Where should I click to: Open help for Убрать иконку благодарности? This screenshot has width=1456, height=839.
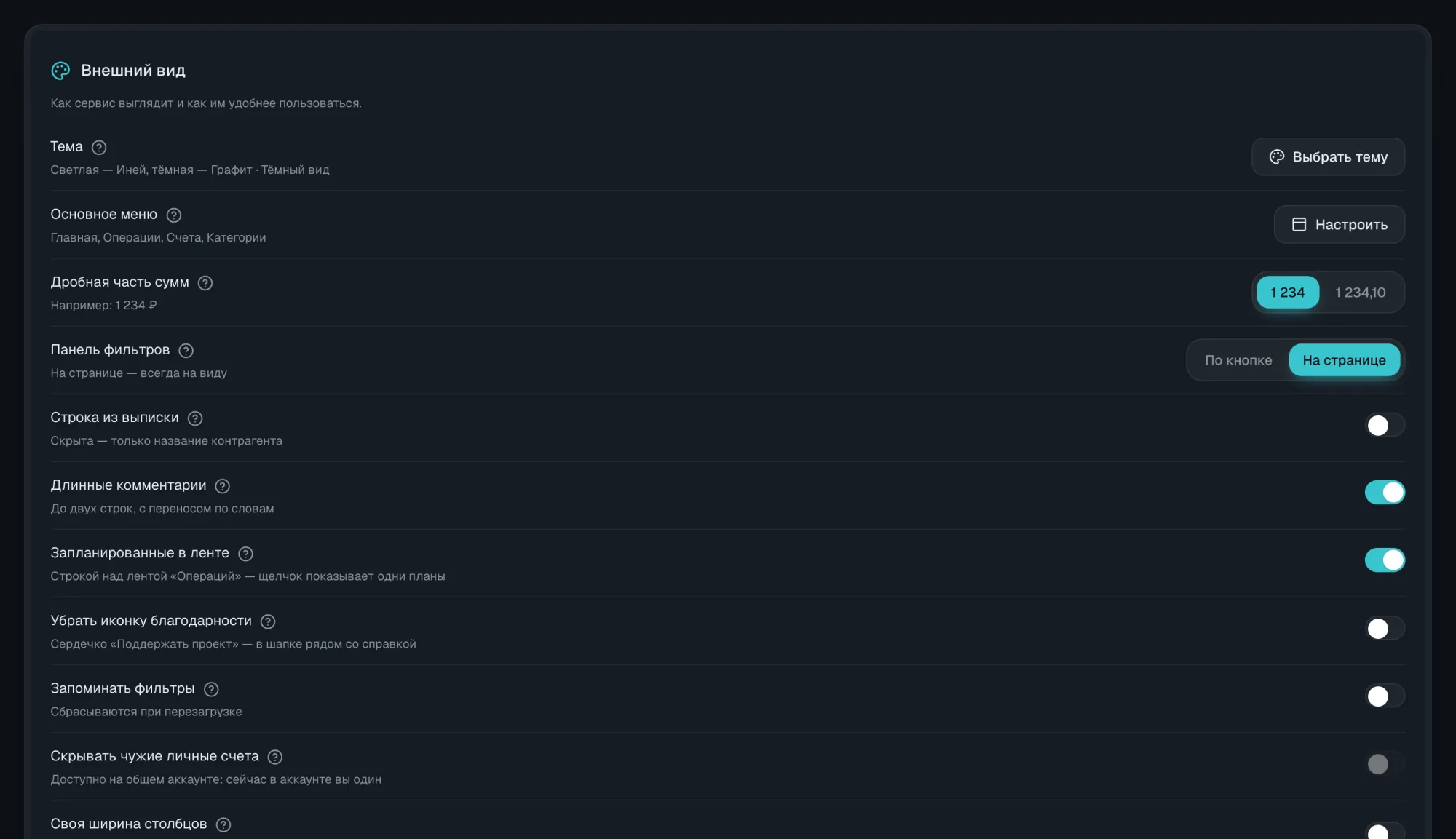[x=268, y=621]
